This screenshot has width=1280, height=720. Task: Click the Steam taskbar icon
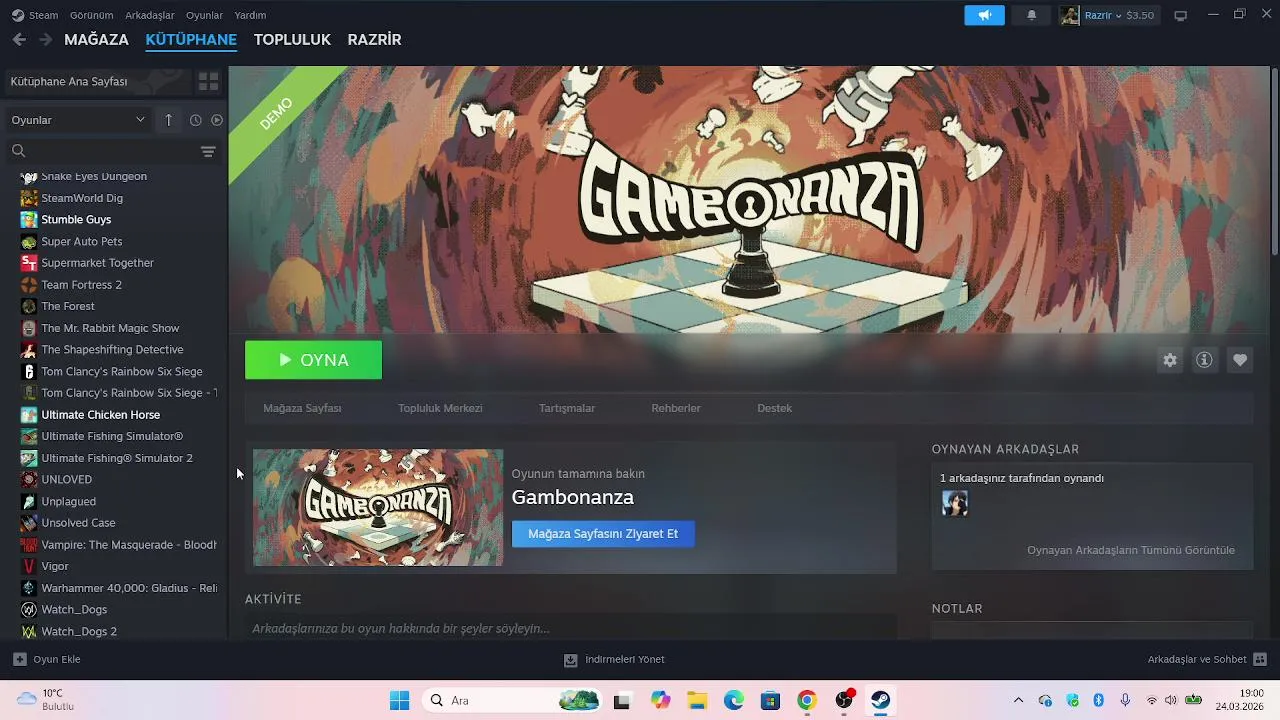(880, 700)
